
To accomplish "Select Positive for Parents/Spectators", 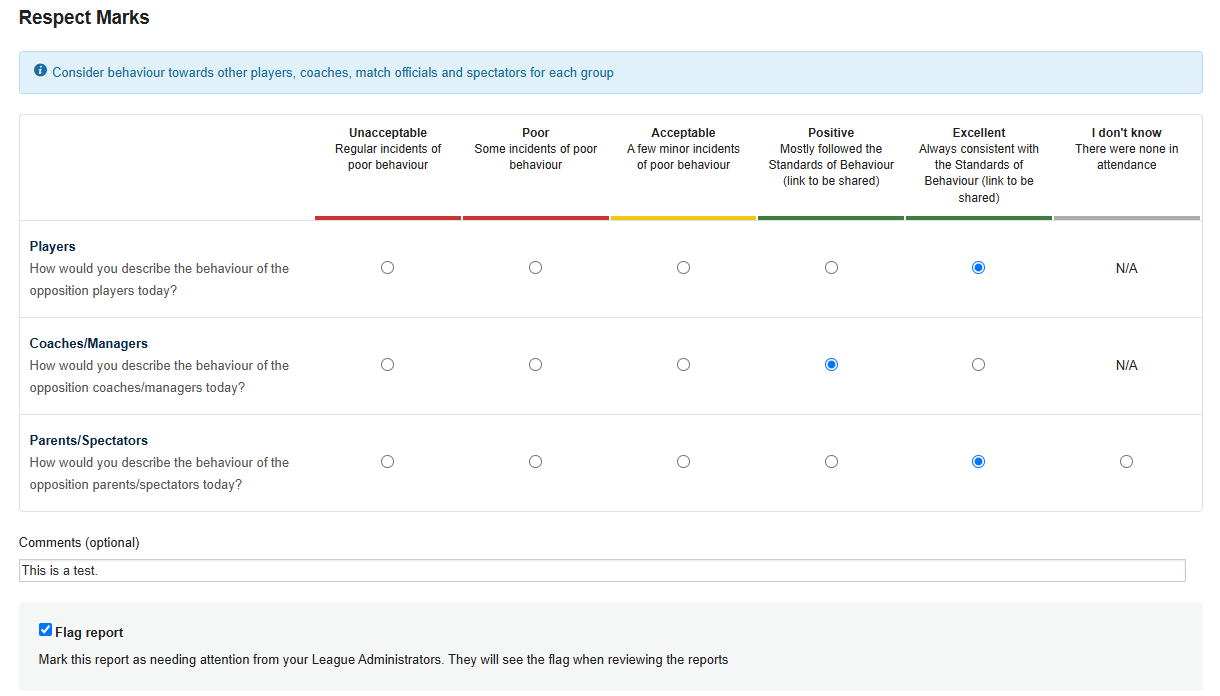I will click(831, 462).
